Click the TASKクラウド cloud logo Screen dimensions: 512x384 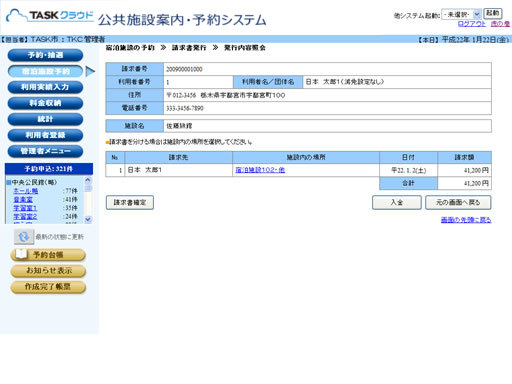coord(50,16)
